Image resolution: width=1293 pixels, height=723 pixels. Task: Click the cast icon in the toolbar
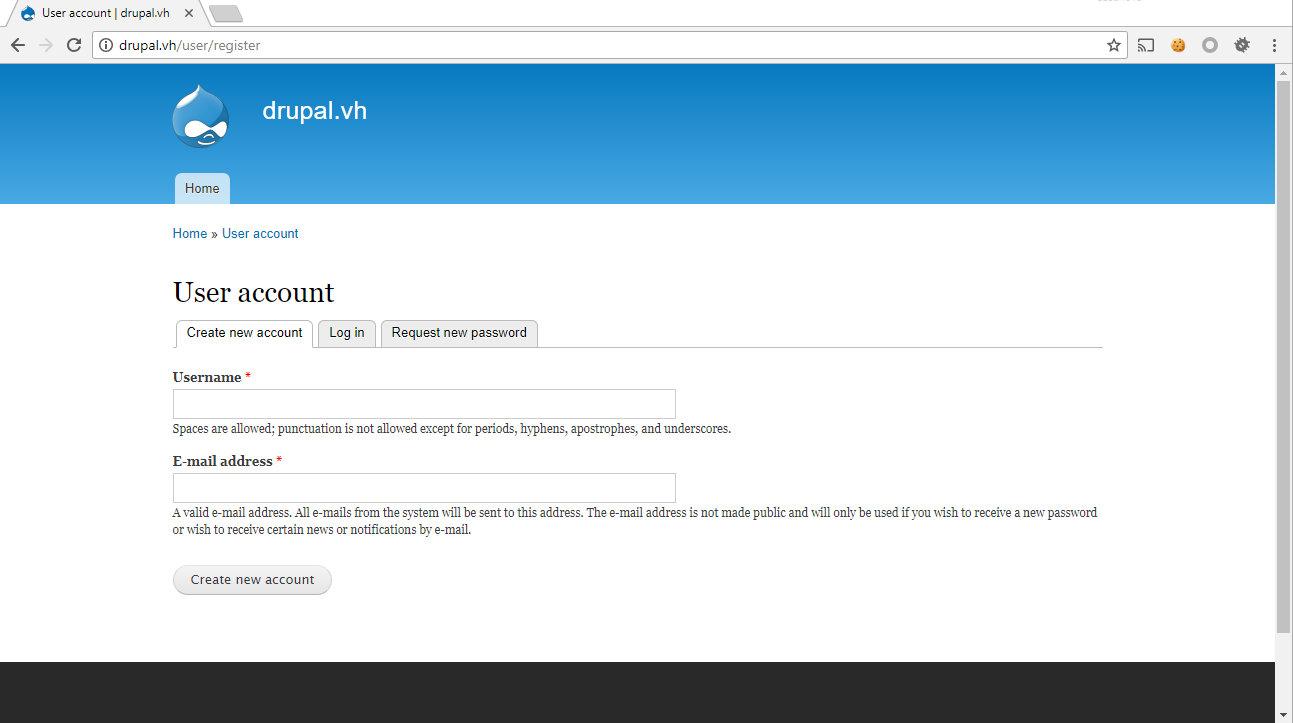1146,45
